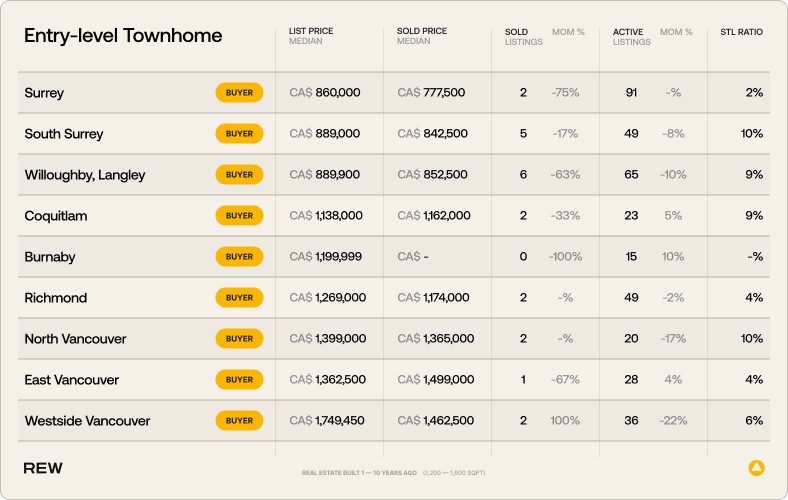This screenshot has height=500, width=788.
Task: Select the Burnaby row name
Action: tap(50, 257)
